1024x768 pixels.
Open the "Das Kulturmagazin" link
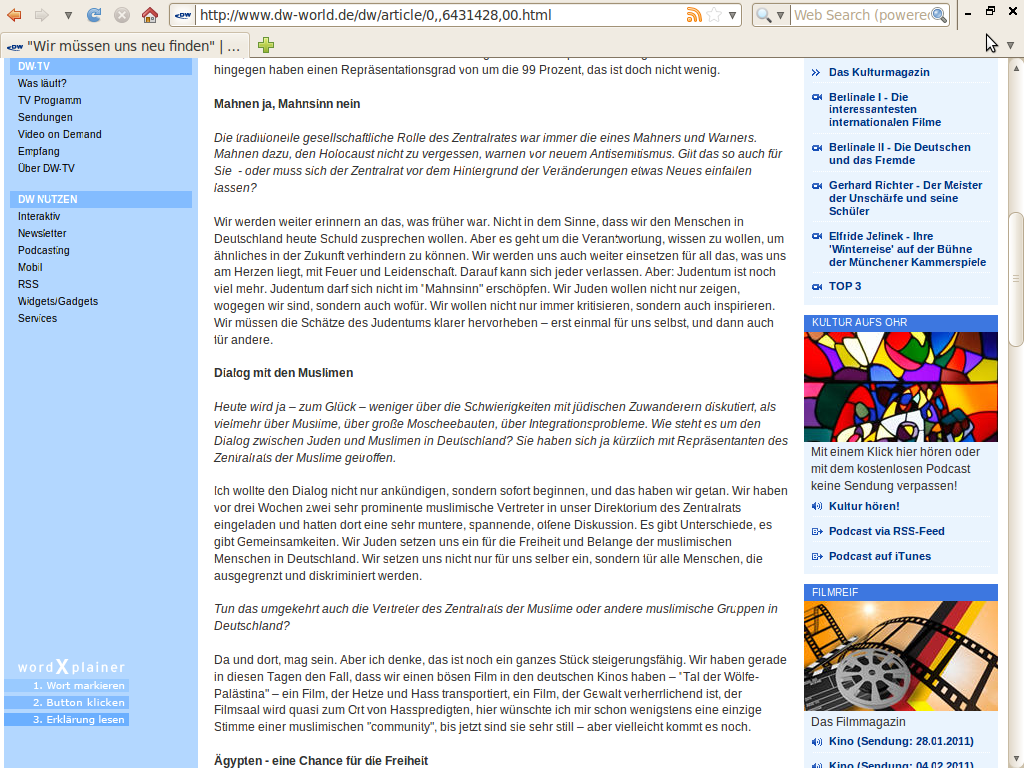(x=879, y=72)
